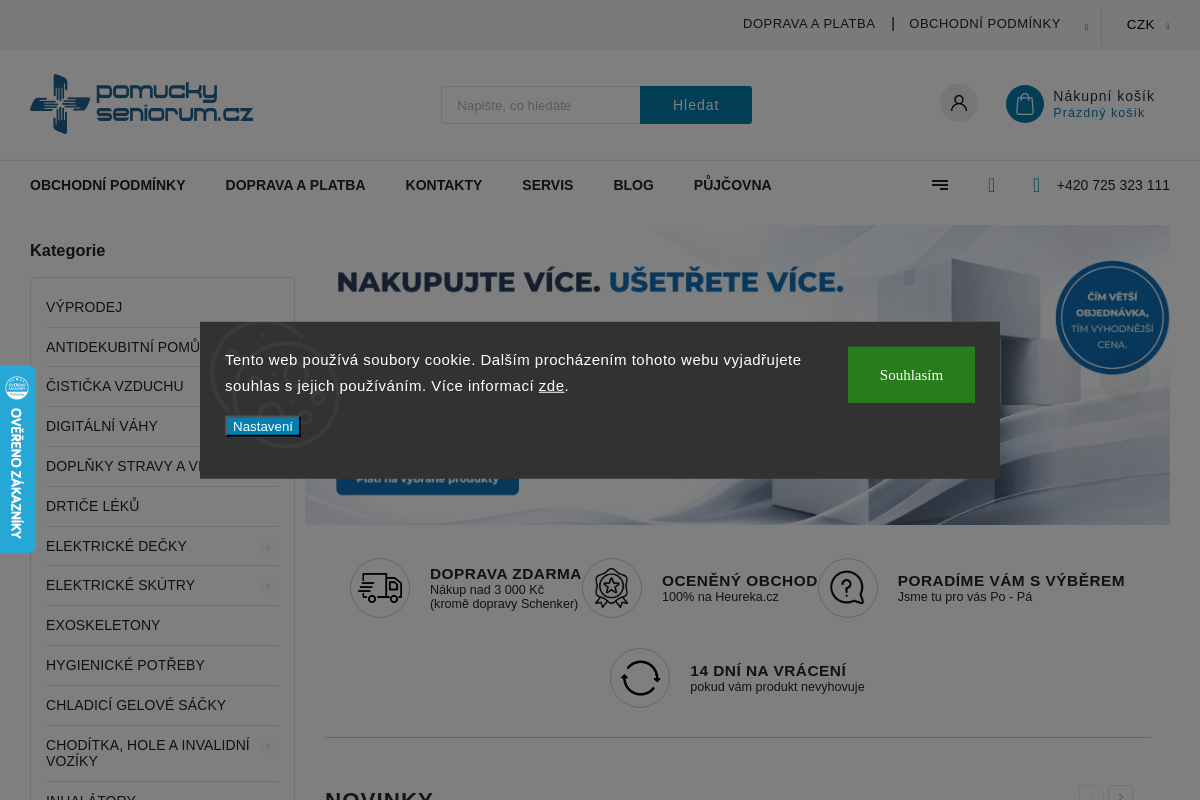This screenshot has width=1200, height=800.
Task: Click the 14-day return arrows icon
Action: click(640, 678)
